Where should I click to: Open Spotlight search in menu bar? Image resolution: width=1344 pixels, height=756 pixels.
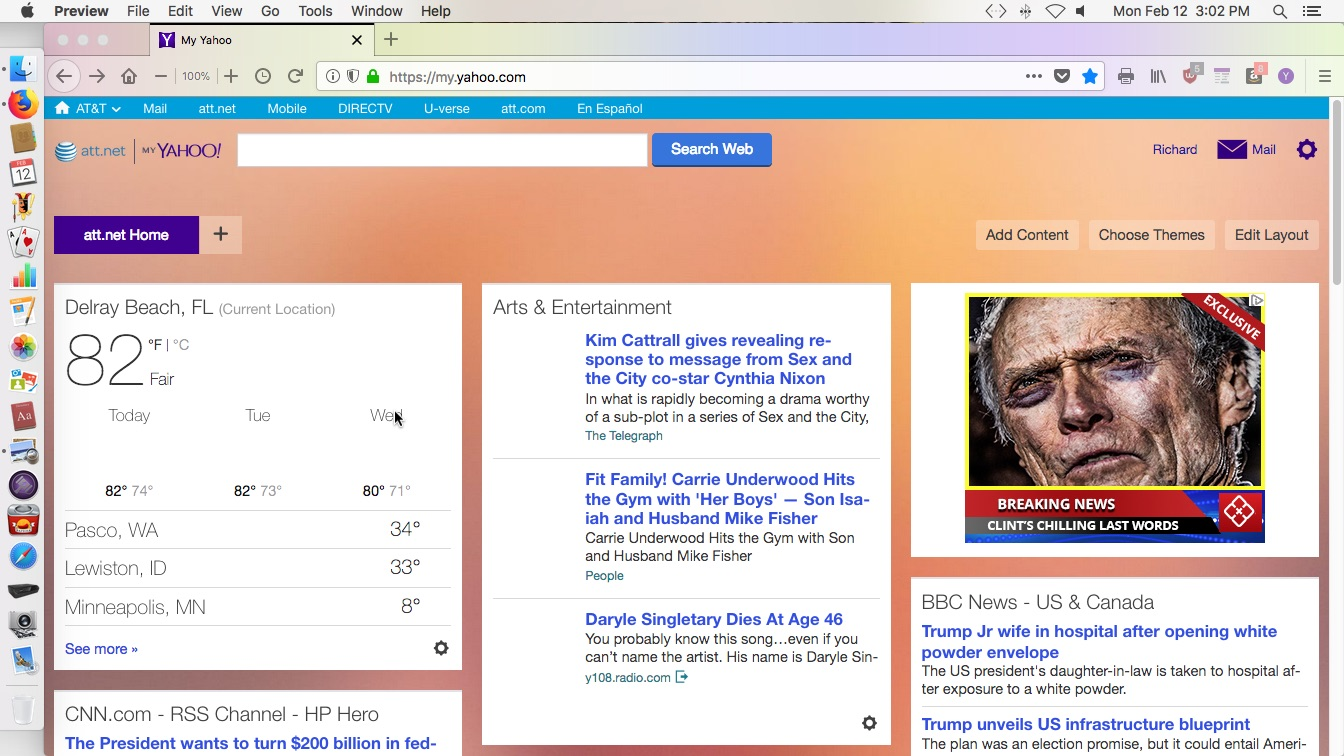coord(1280,11)
